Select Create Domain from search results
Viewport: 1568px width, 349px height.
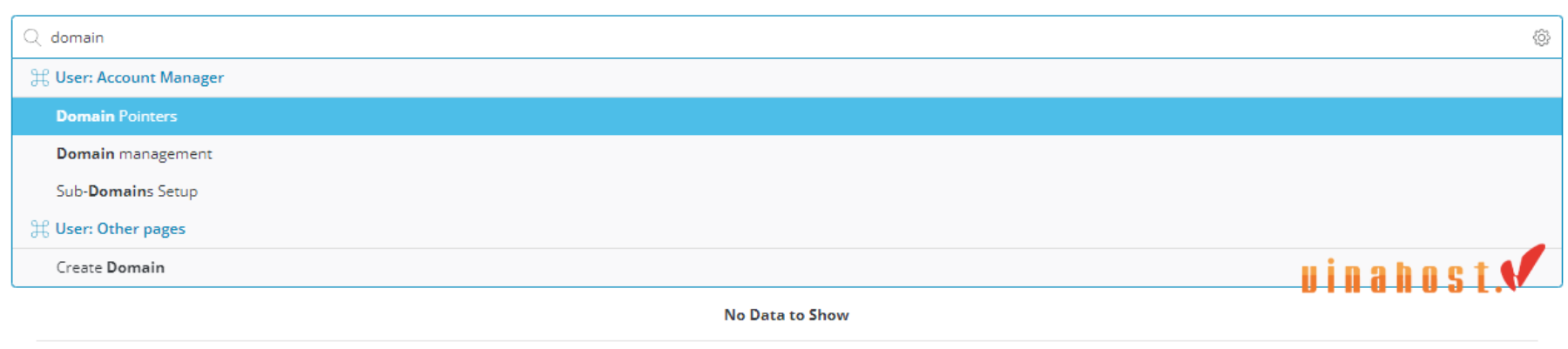[x=787, y=267]
